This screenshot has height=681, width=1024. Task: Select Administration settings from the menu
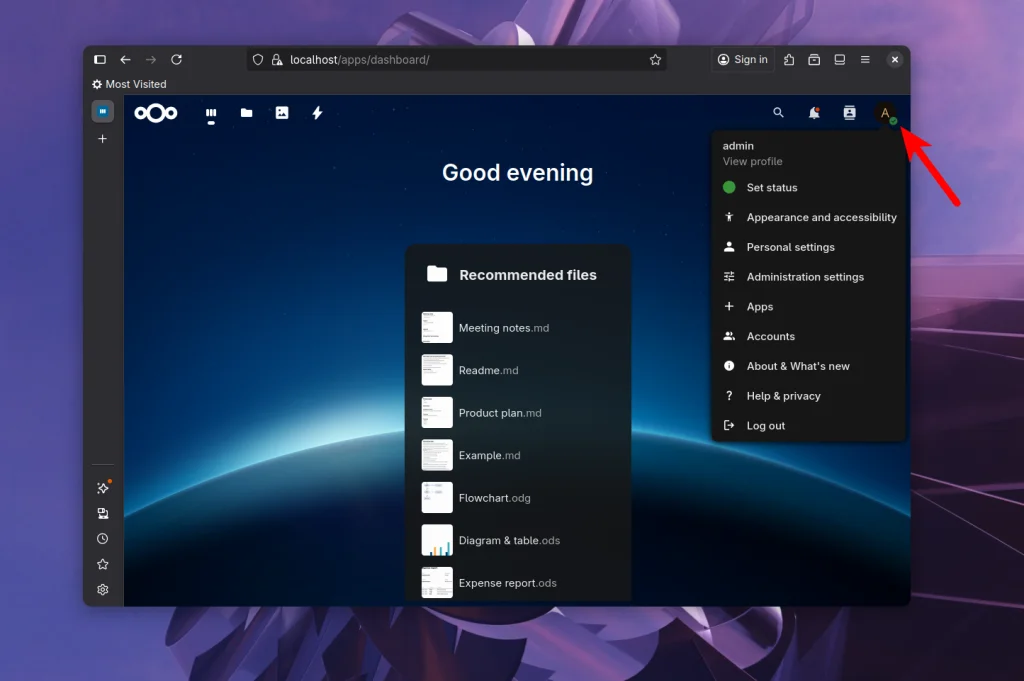coord(805,277)
